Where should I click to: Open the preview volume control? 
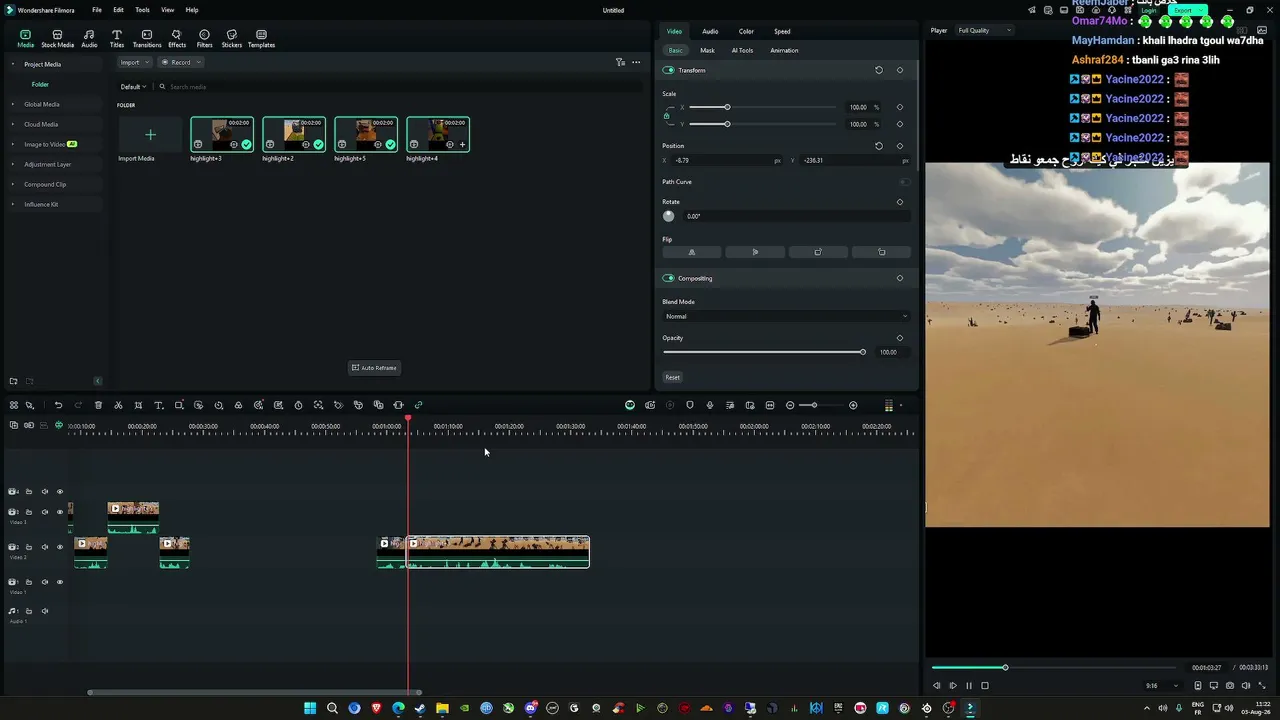(1246, 686)
